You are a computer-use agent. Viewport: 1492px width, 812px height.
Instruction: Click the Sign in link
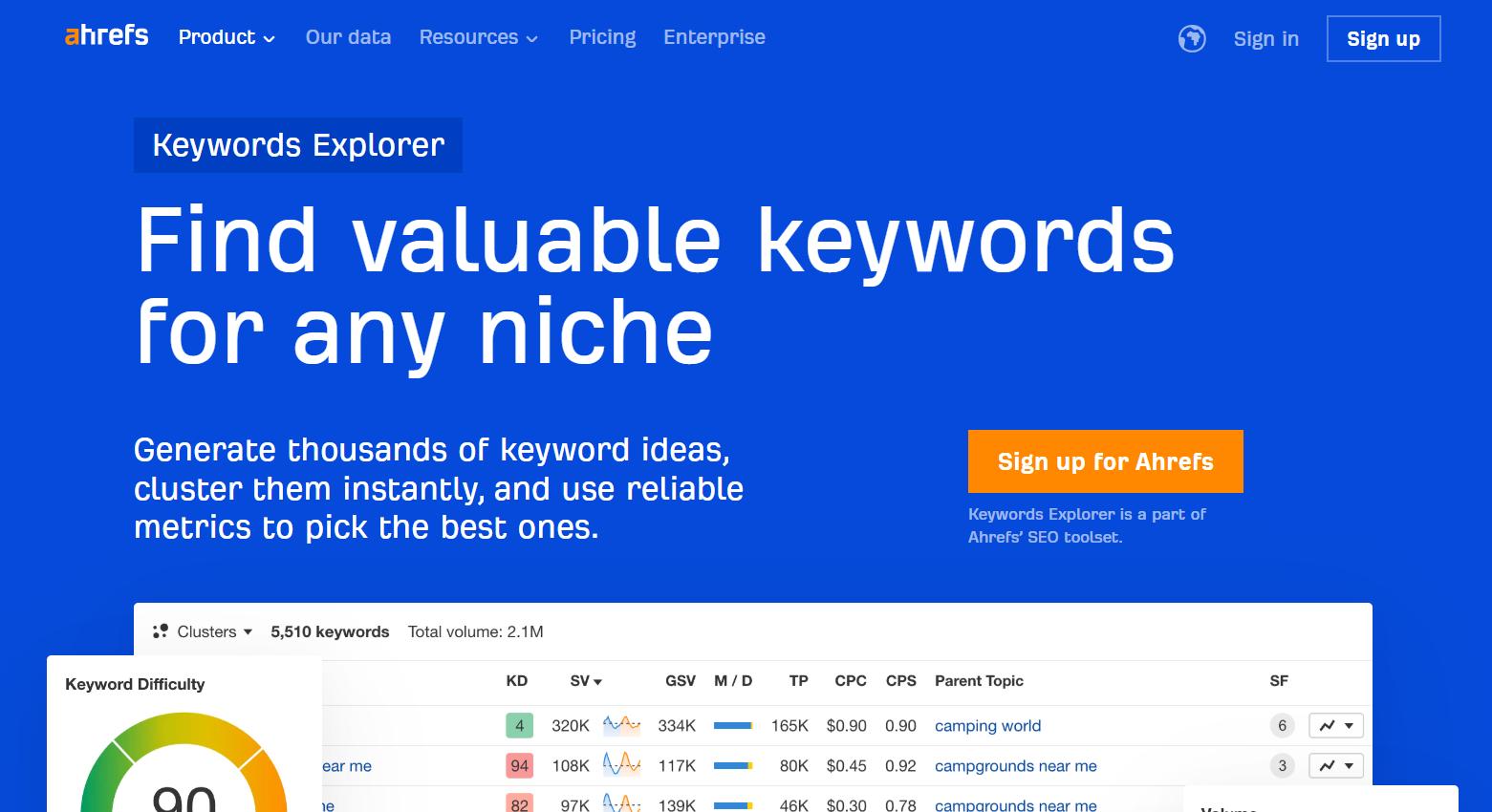pos(1265,39)
